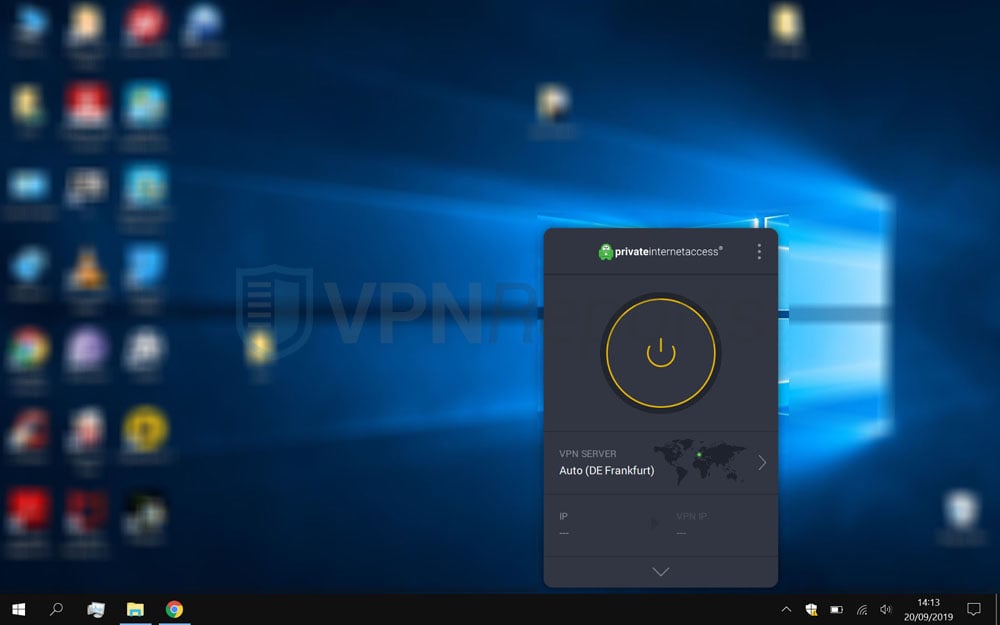Image resolution: width=1000 pixels, height=625 pixels.
Task: Toggle the VPN power button on
Action: [660, 353]
